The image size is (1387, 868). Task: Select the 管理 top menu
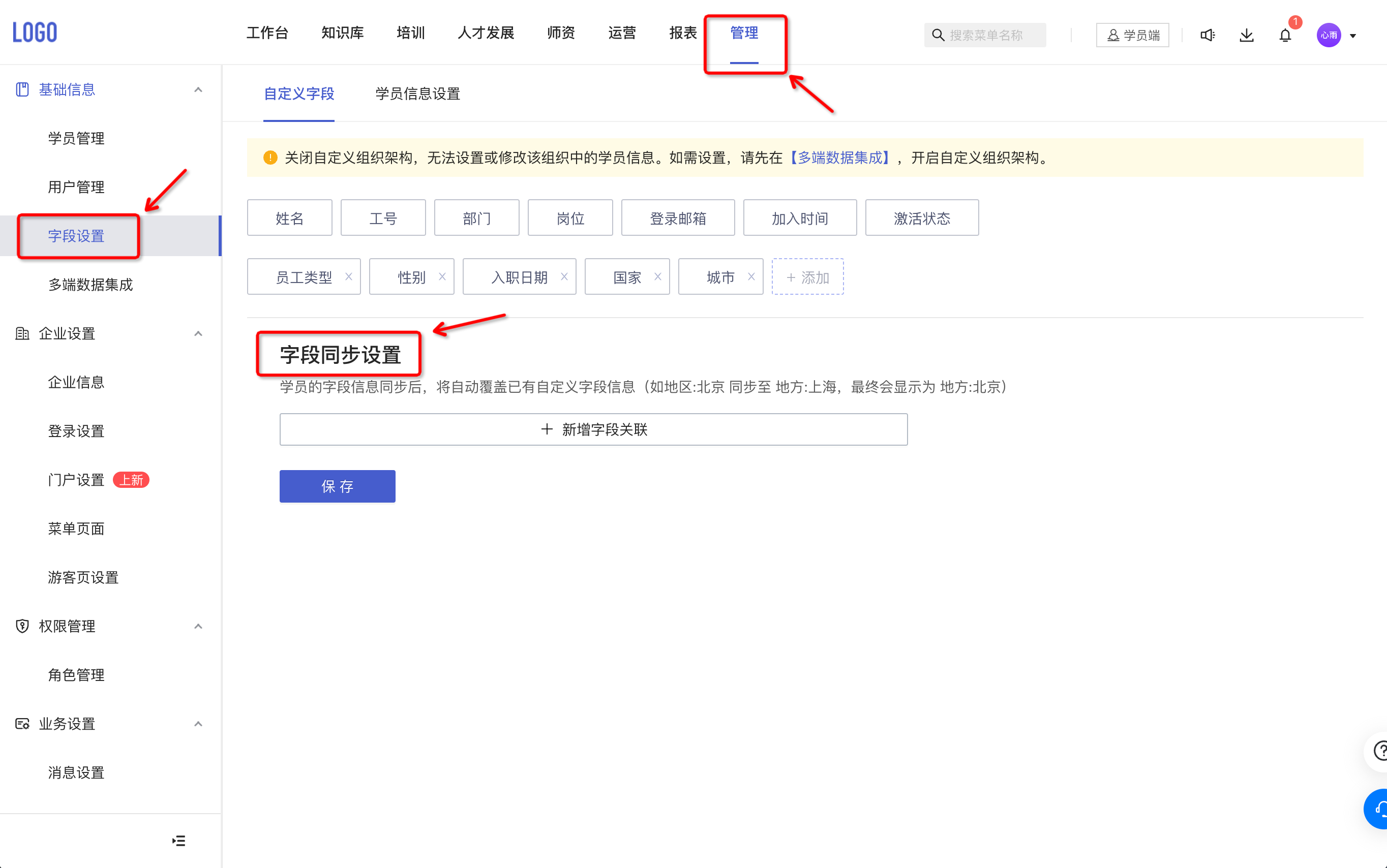click(744, 33)
